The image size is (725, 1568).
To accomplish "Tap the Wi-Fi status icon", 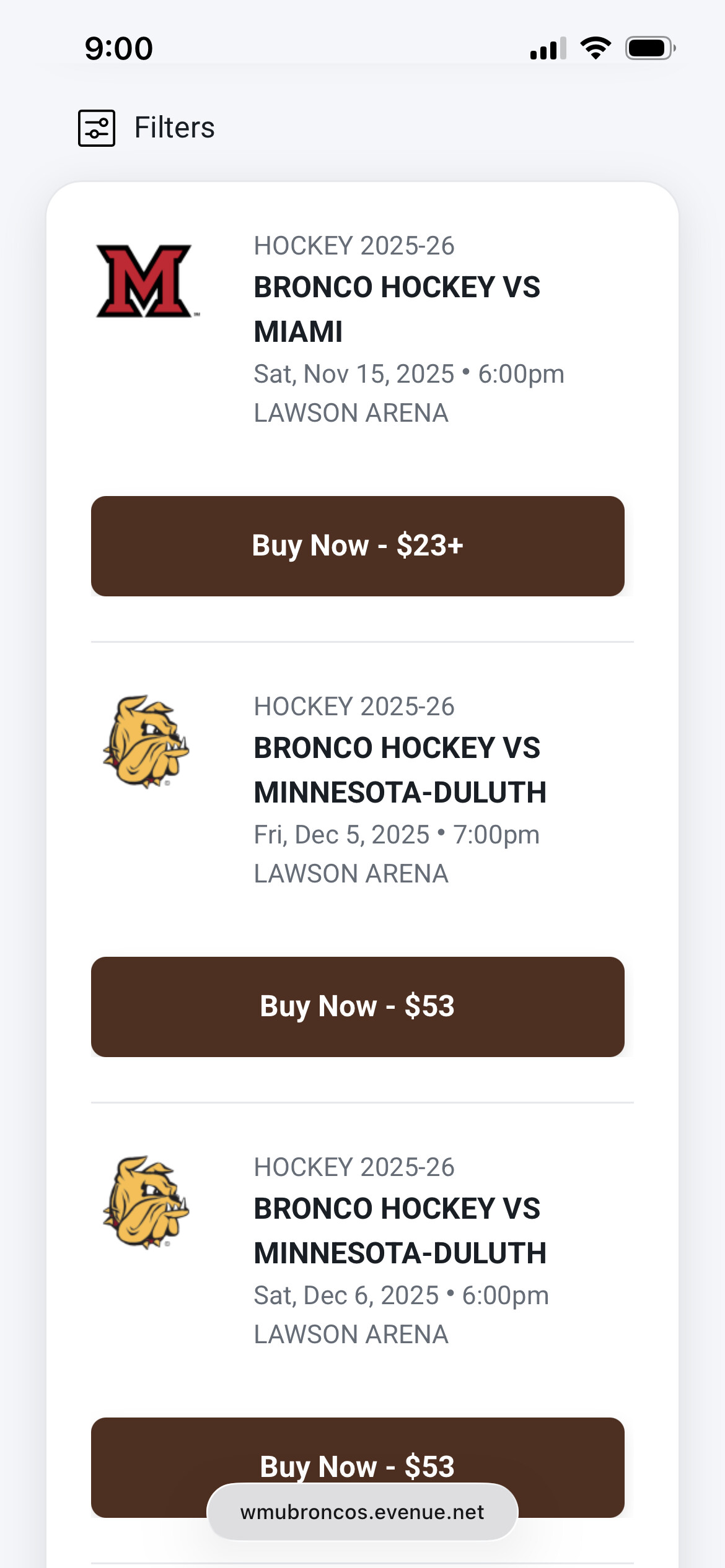I will click(x=595, y=48).
